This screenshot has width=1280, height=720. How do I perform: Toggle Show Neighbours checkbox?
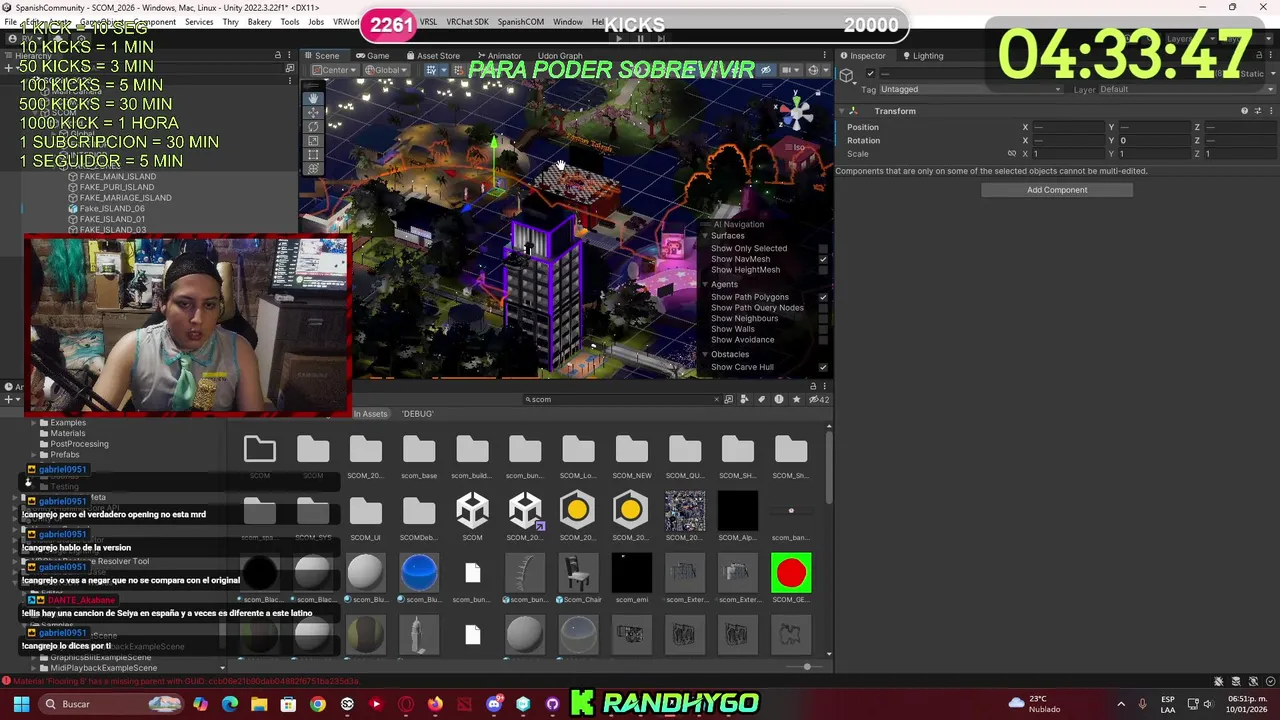823,318
